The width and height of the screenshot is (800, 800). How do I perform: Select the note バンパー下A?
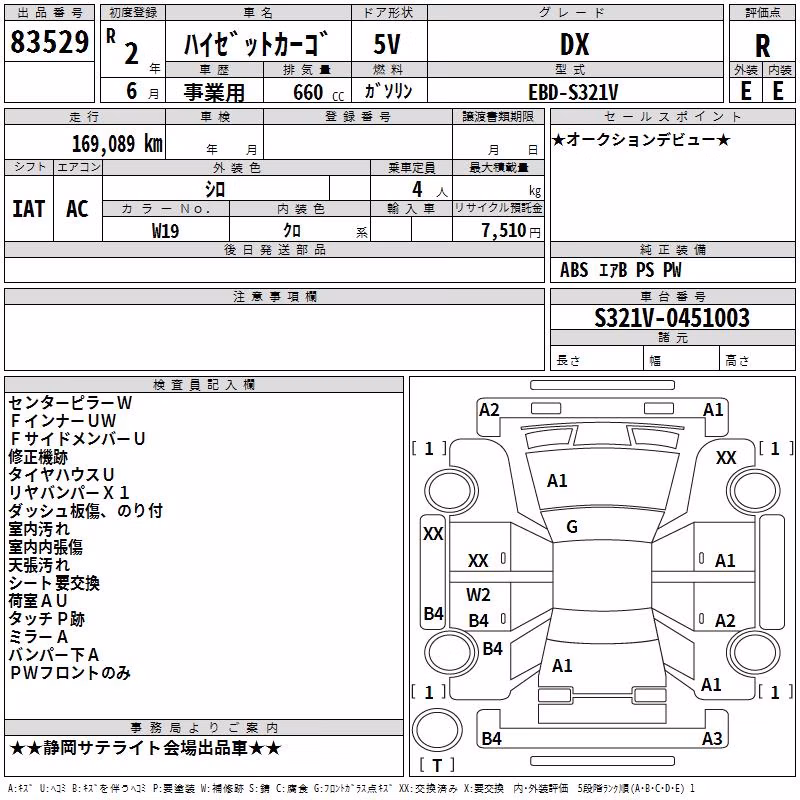coord(54,655)
